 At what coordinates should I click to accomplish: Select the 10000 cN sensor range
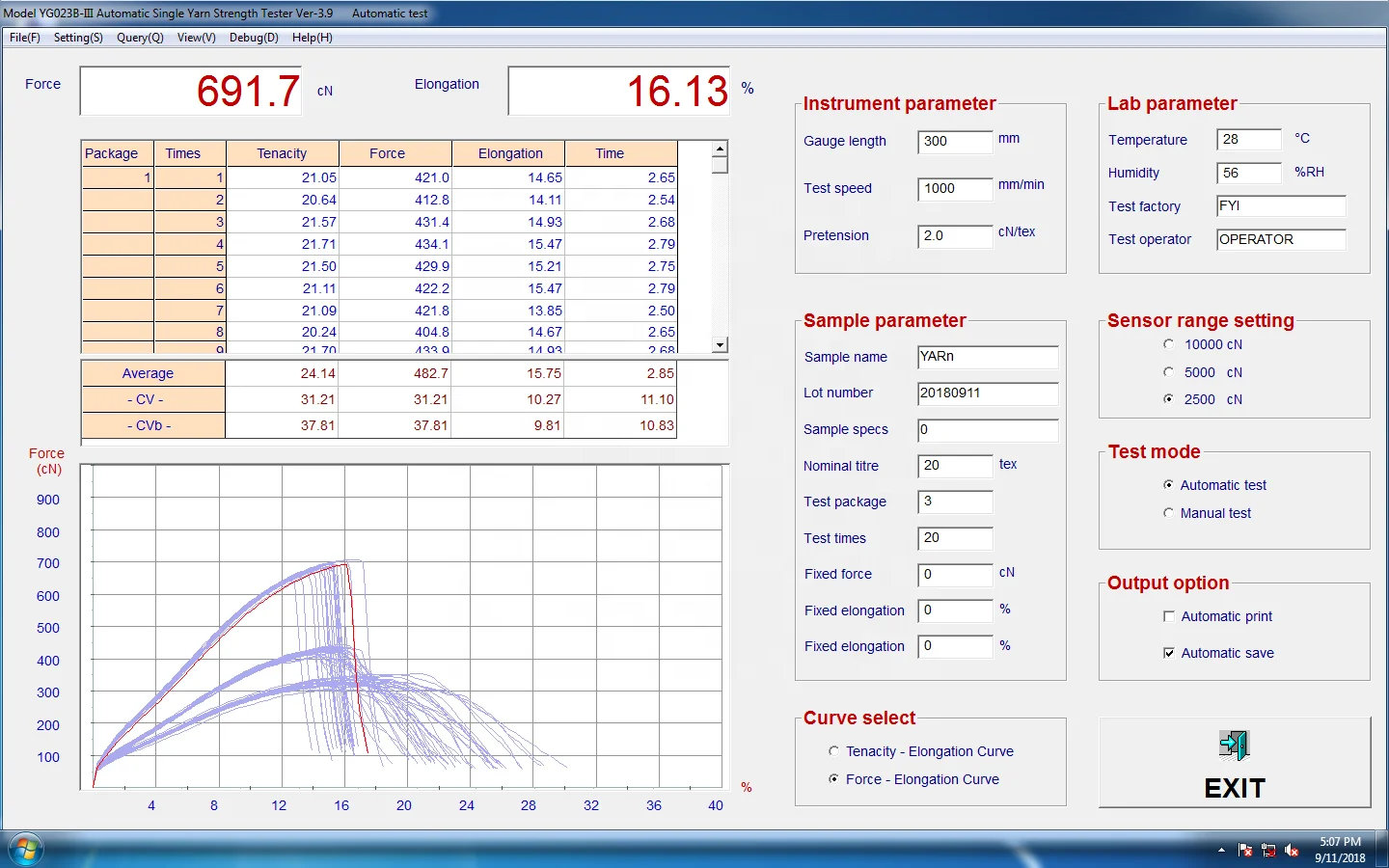[x=1168, y=343]
